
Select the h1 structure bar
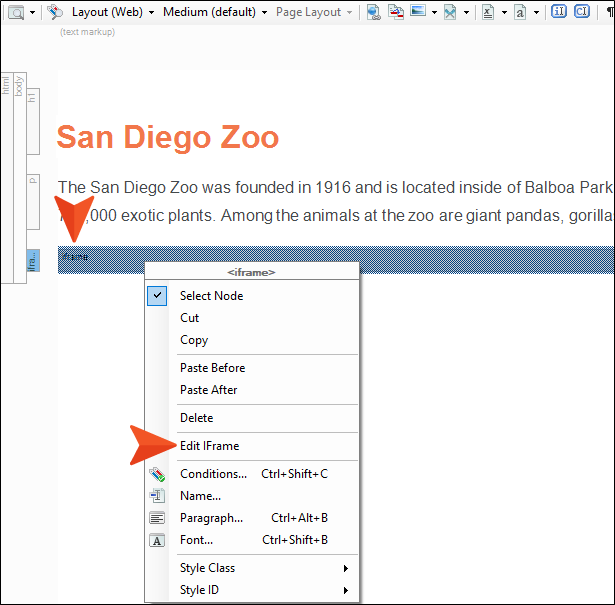(33, 121)
